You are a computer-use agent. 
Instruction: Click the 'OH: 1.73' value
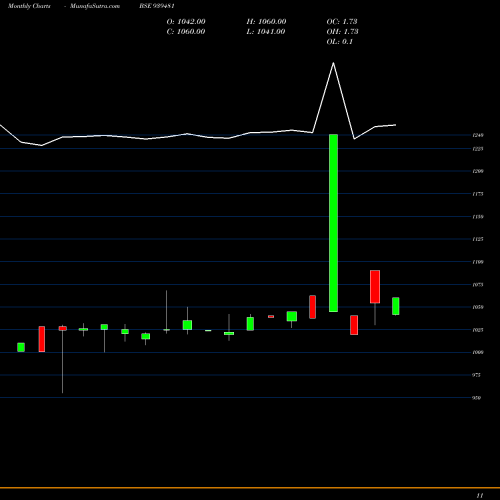coord(343,32)
